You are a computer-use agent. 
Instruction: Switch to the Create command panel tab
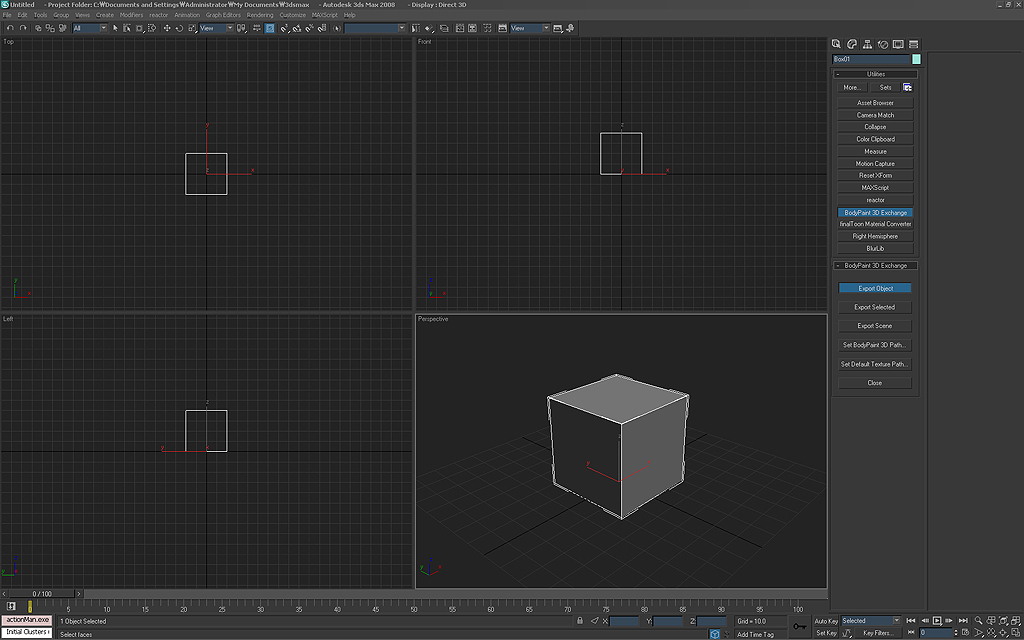tap(836, 44)
